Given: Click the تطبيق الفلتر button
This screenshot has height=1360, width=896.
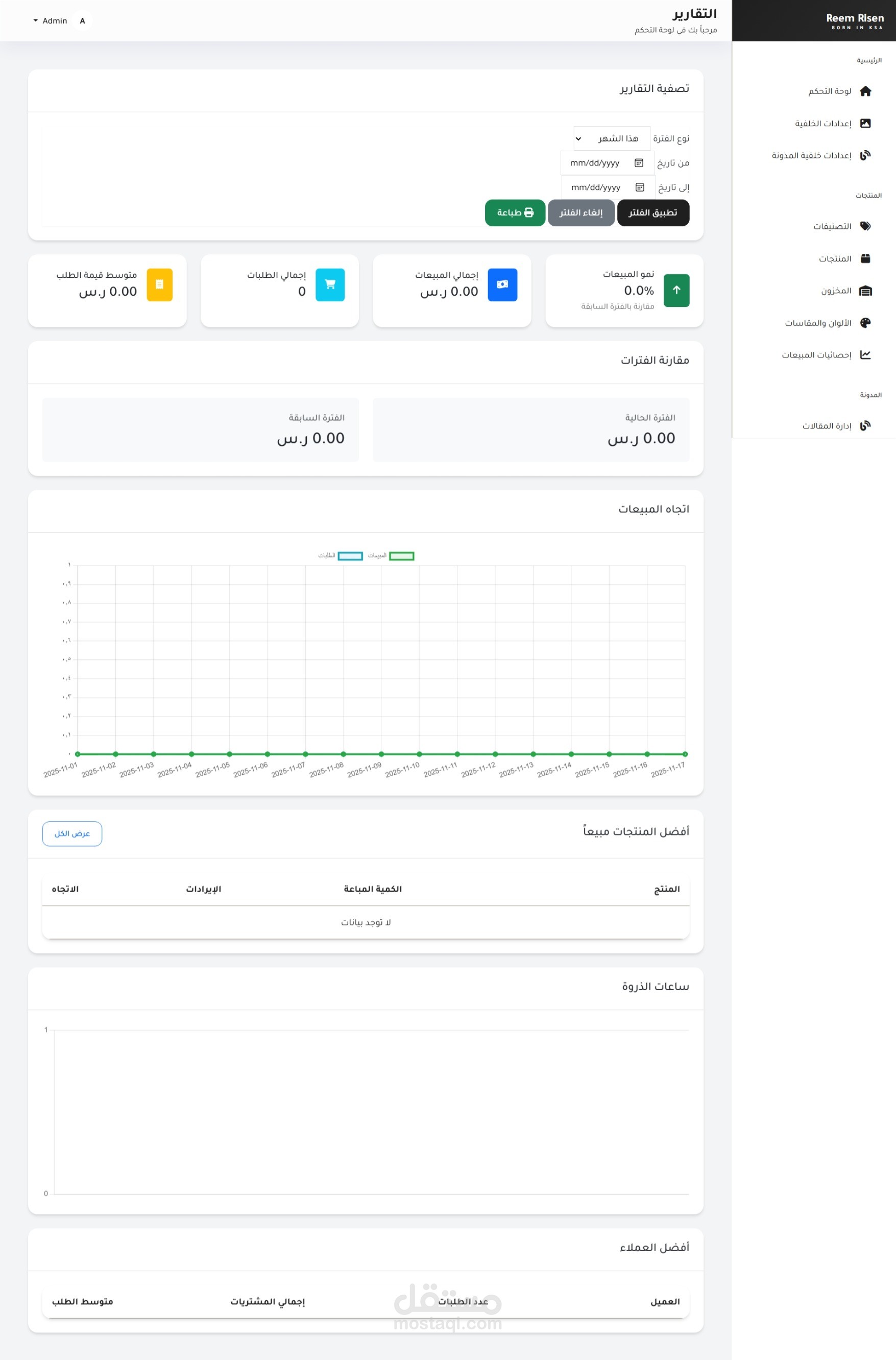Looking at the screenshot, I should click(652, 212).
